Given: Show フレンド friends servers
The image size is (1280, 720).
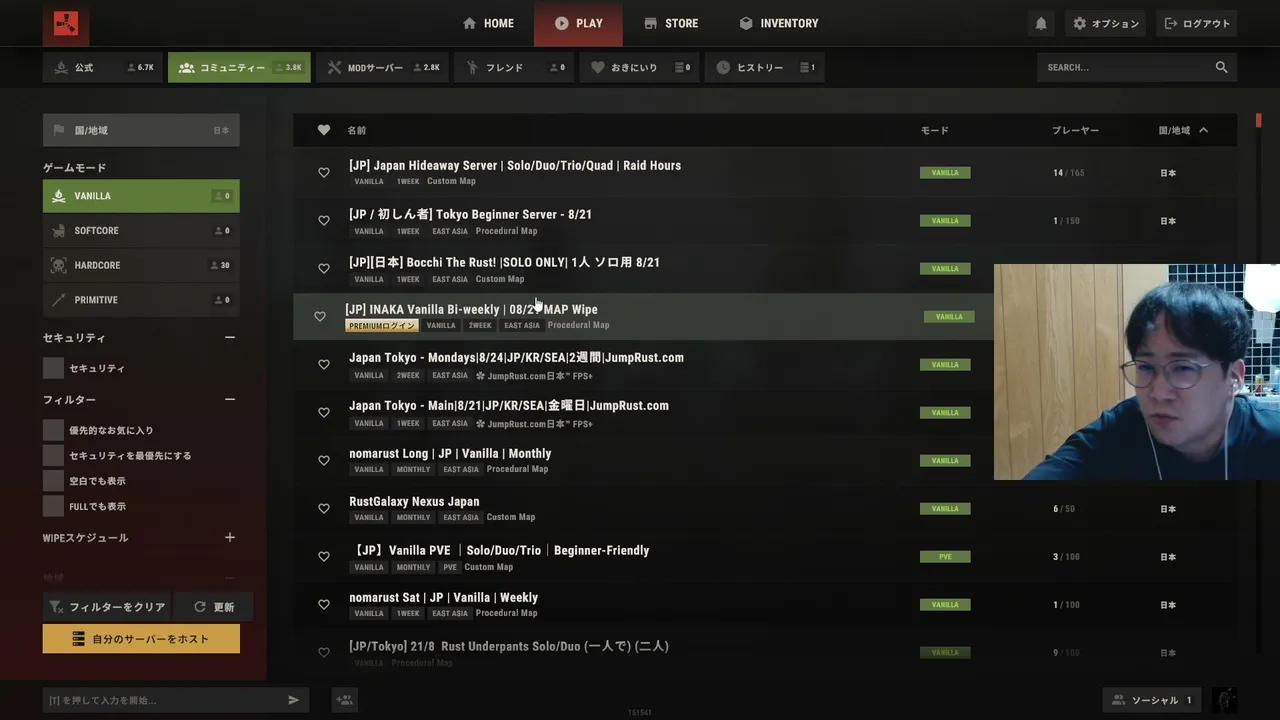Looking at the screenshot, I should pos(515,68).
